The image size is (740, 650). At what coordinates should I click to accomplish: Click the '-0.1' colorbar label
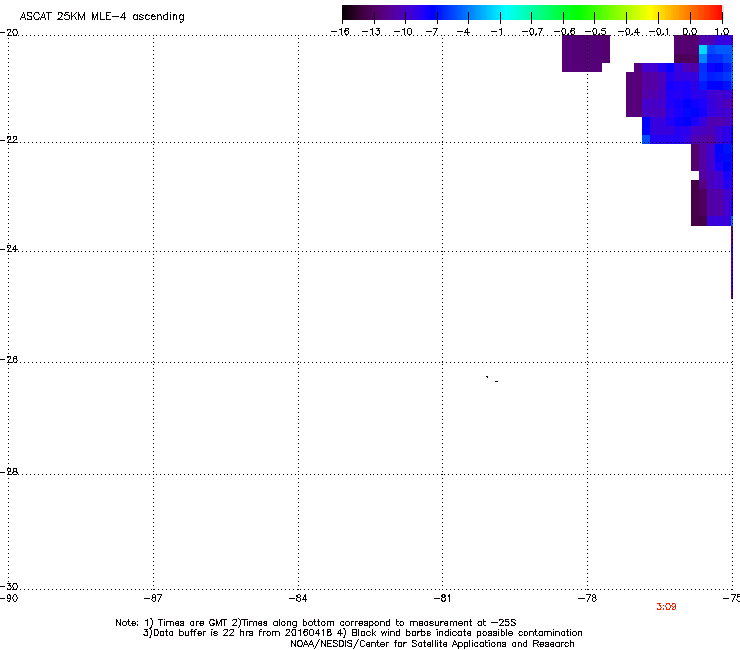coord(659,32)
